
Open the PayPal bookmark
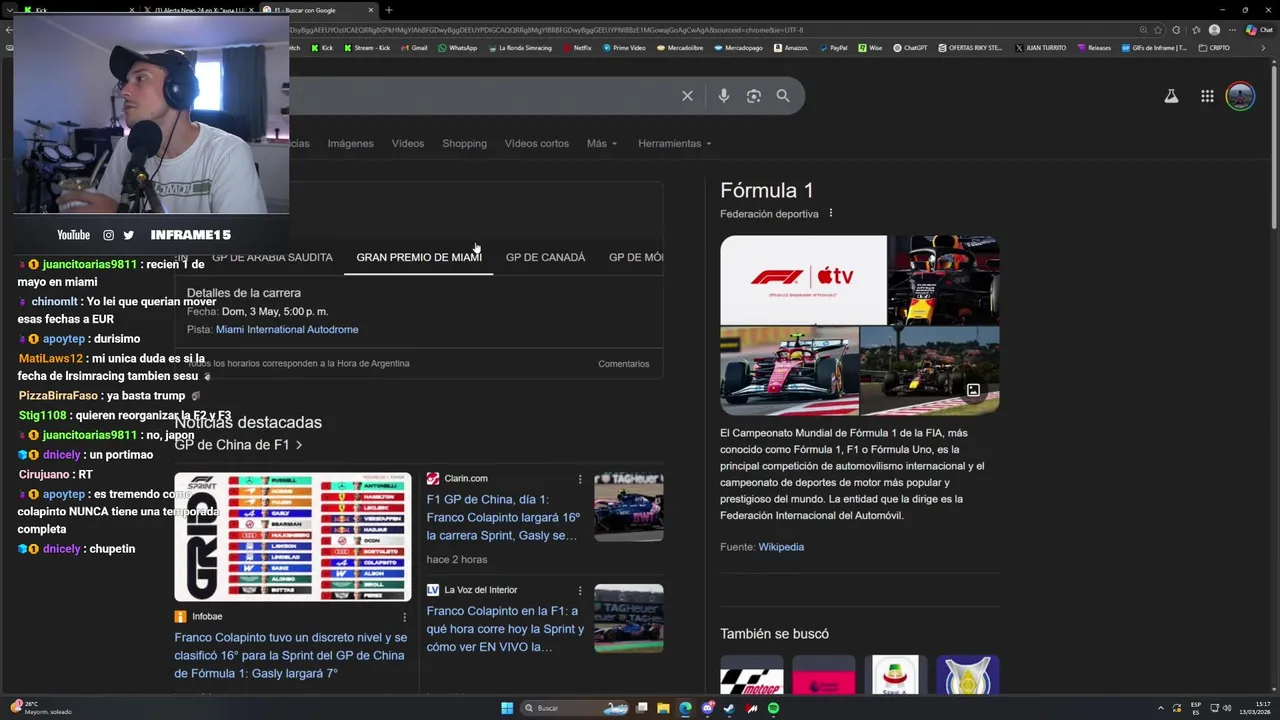(832, 48)
